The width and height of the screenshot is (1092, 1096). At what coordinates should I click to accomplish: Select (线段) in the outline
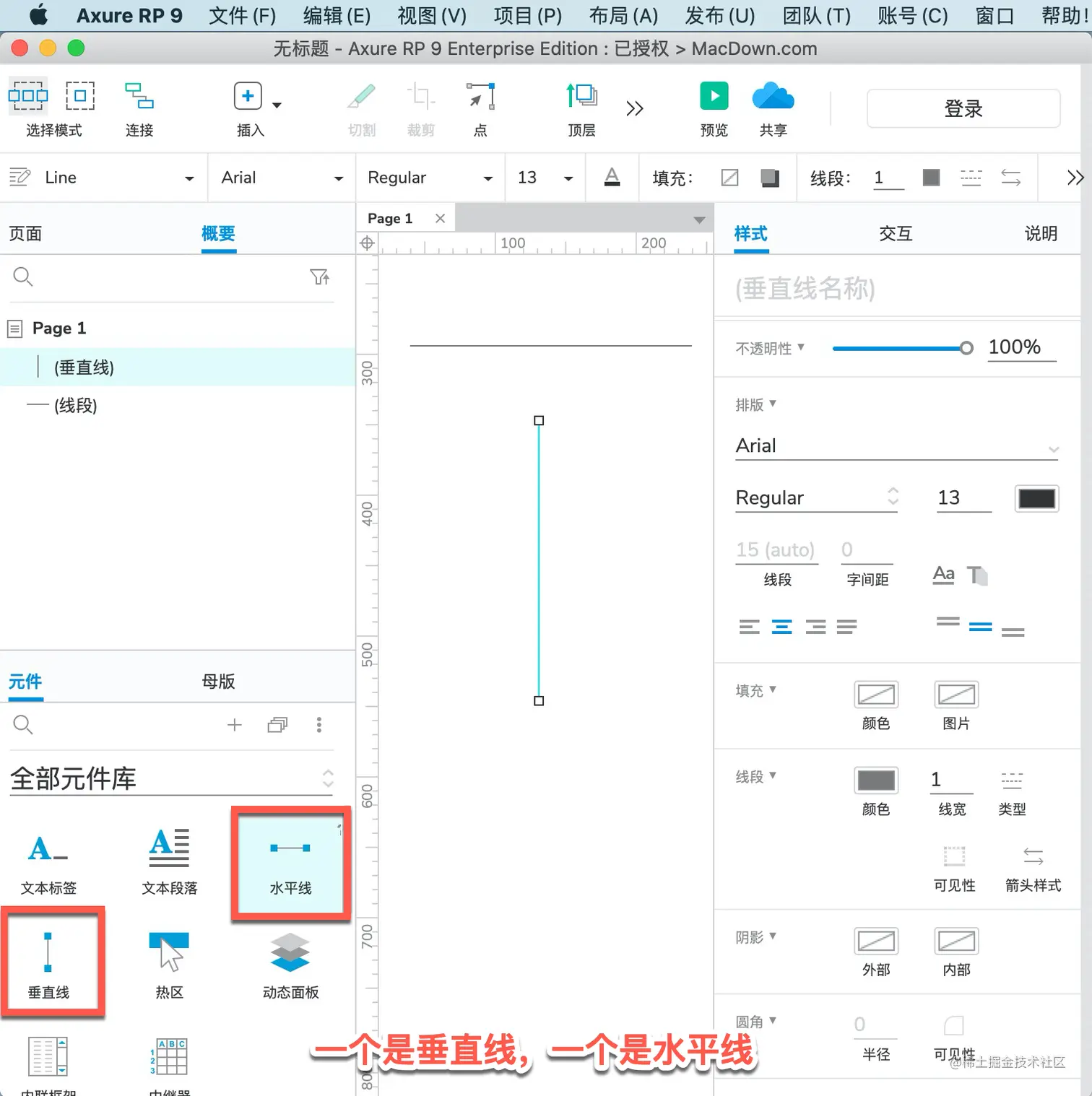click(177, 406)
